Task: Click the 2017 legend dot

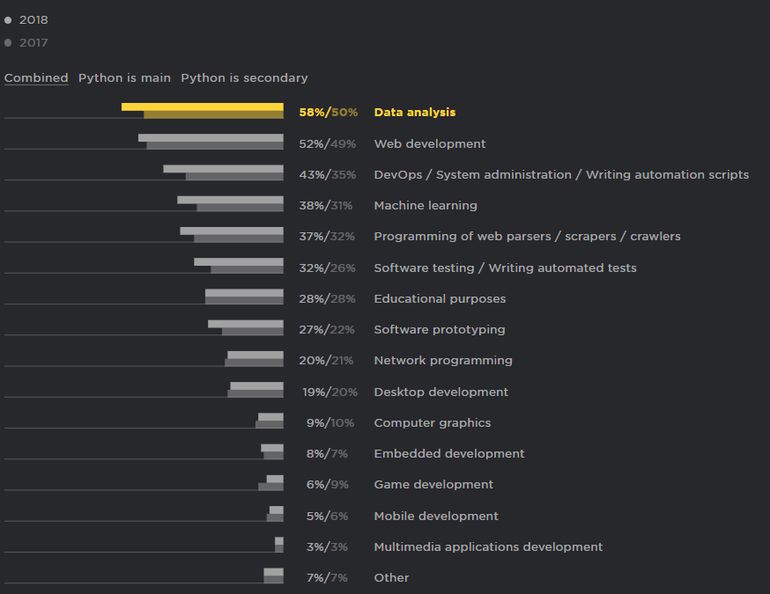Action: click(8, 43)
